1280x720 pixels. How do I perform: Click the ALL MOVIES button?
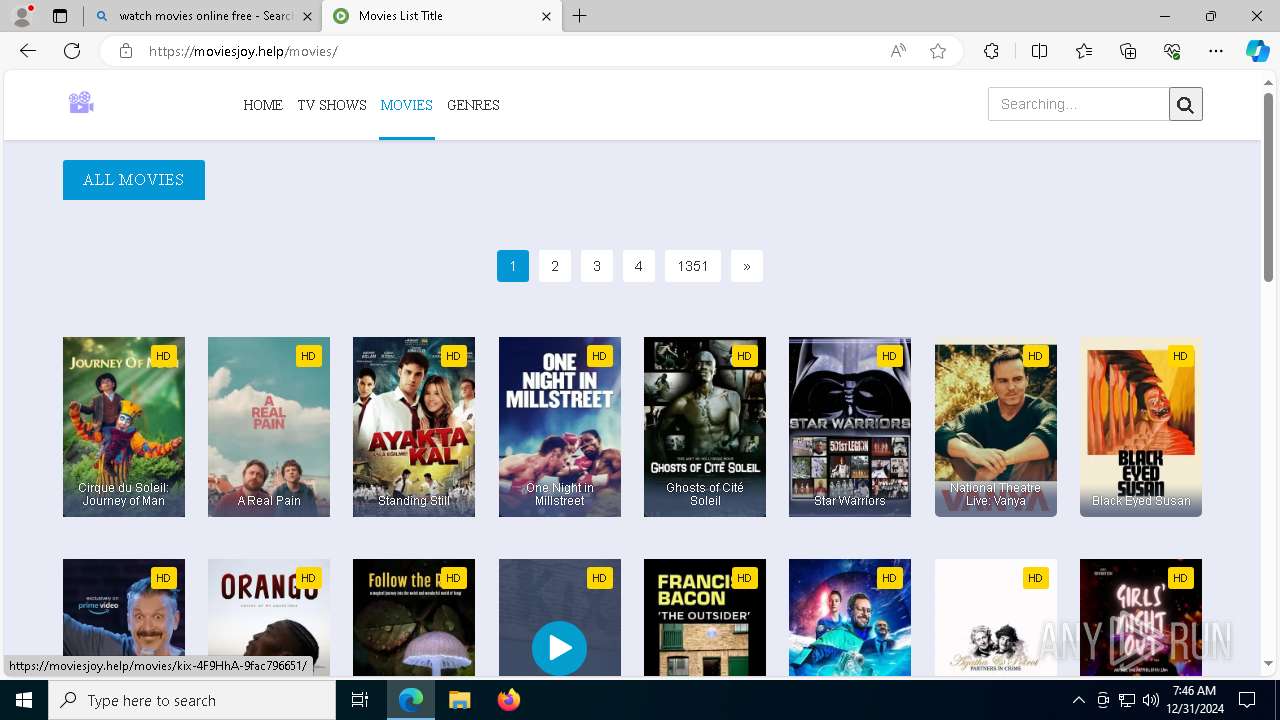pos(134,180)
